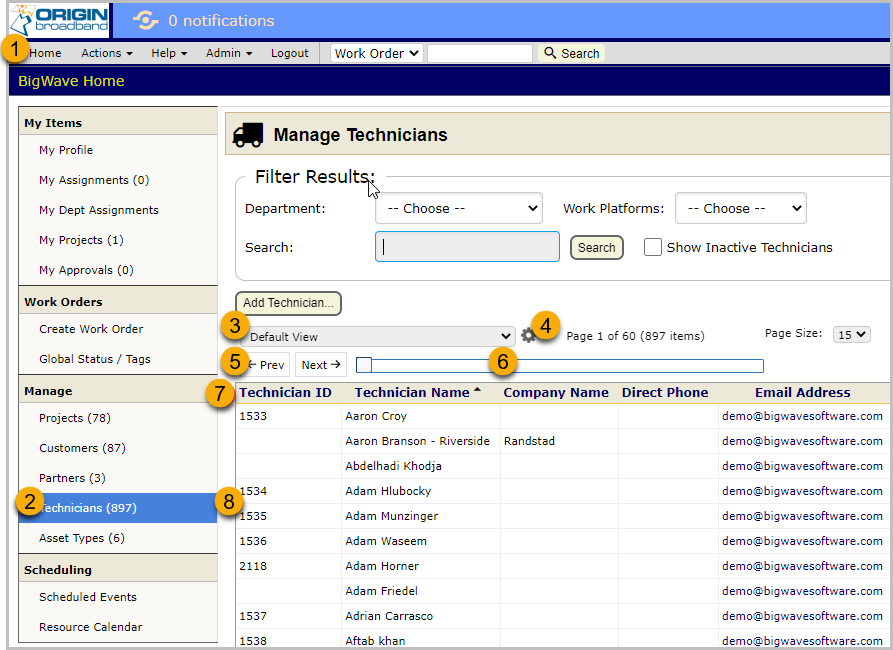Go to Home in the menu bar
Viewport: 893px width, 650px height.
tap(45, 53)
